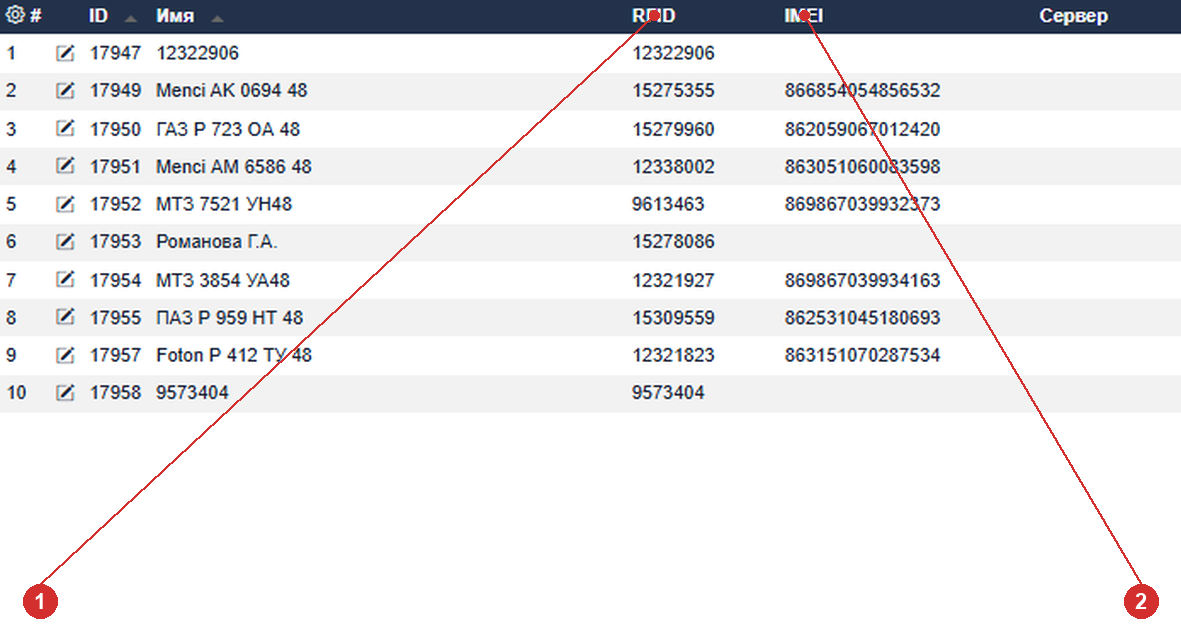Screen dimensions: 1181x641
Task: Open editor for ПАЗ Р 959 НТ 48
Action: tap(66, 318)
